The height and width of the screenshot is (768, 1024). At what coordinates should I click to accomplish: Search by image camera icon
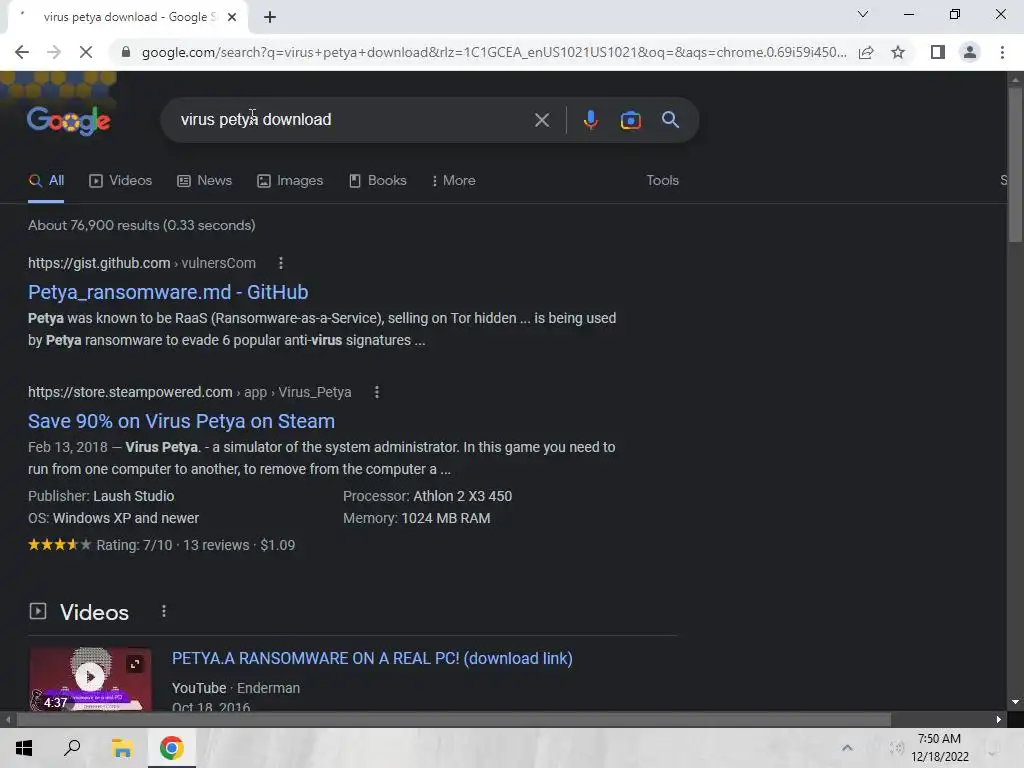[x=630, y=120]
